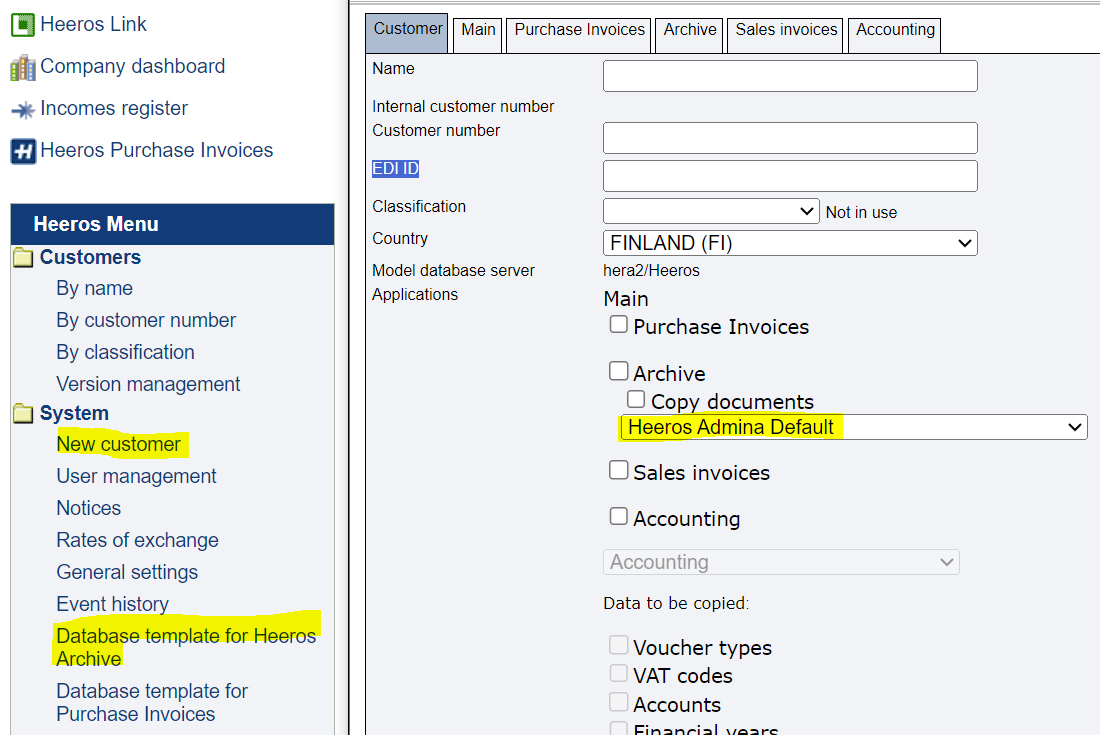1100x735 pixels.
Task: Click the Internal customer number label
Action: 462,107
